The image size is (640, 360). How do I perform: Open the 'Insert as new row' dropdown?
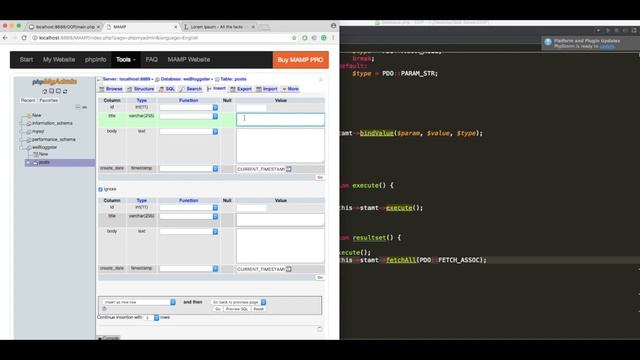click(x=139, y=302)
